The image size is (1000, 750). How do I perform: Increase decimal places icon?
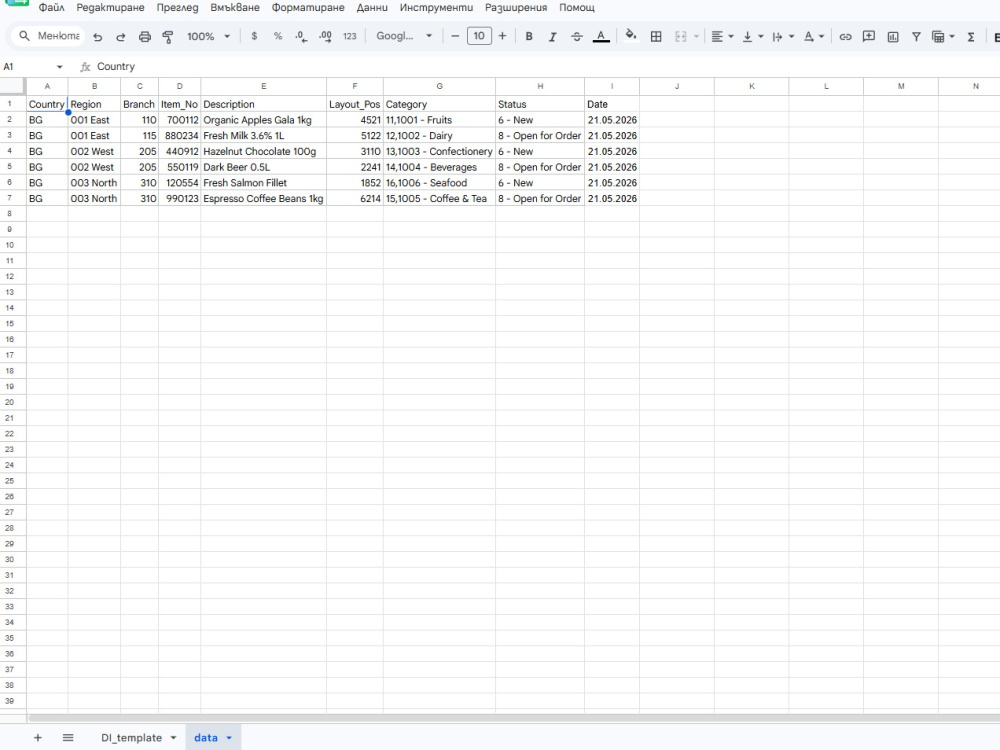pos(325,36)
